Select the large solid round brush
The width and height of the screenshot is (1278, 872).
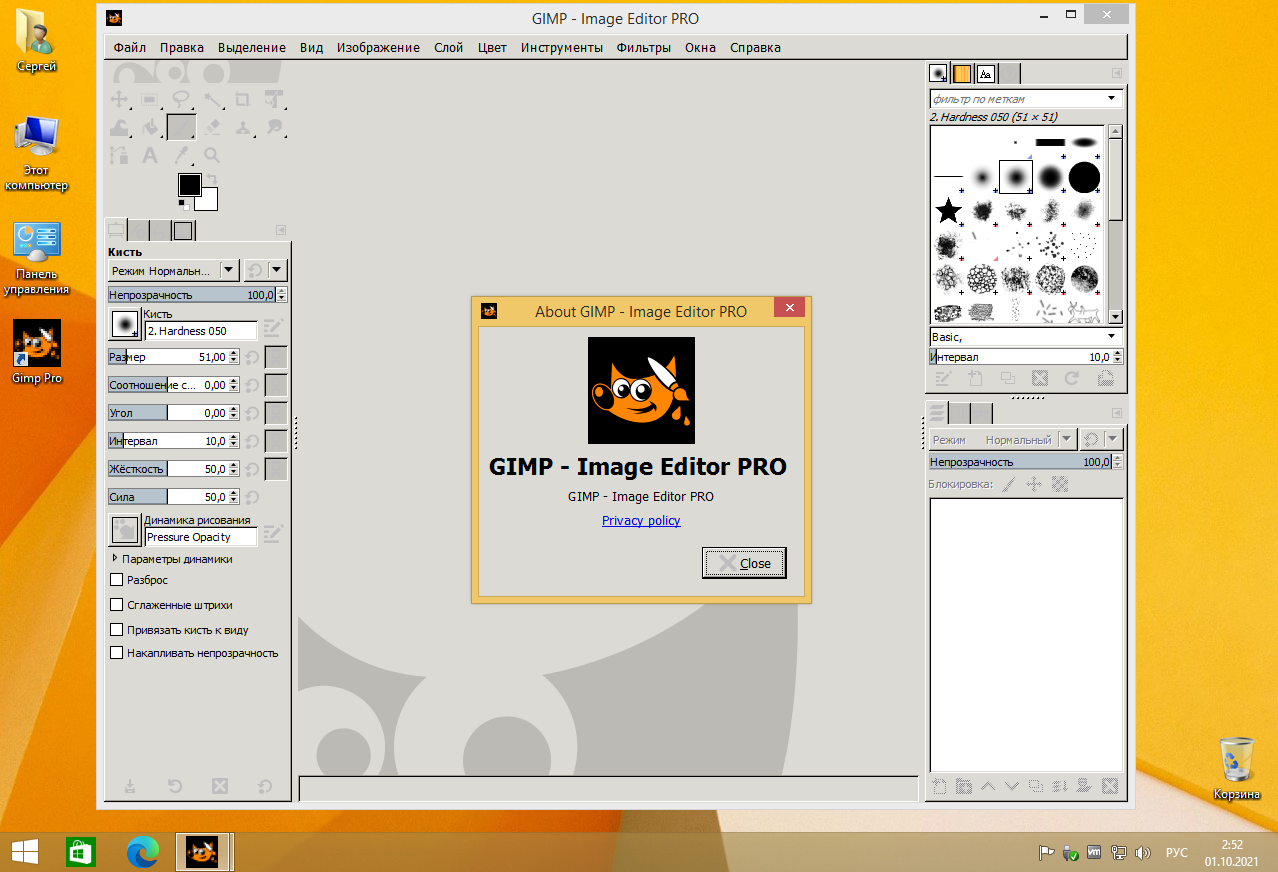point(1084,177)
